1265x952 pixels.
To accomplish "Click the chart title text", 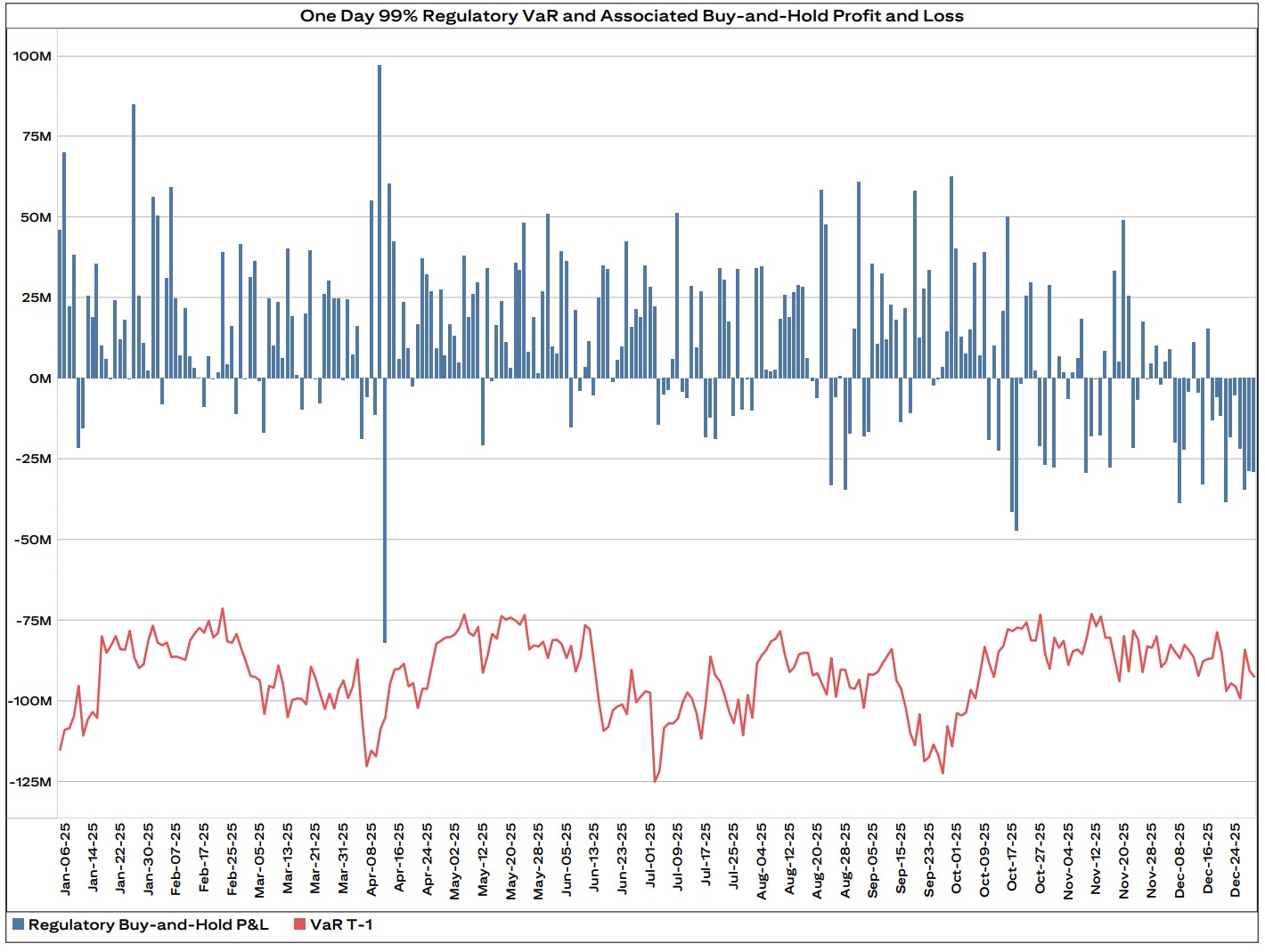I will tap(632, 15).
